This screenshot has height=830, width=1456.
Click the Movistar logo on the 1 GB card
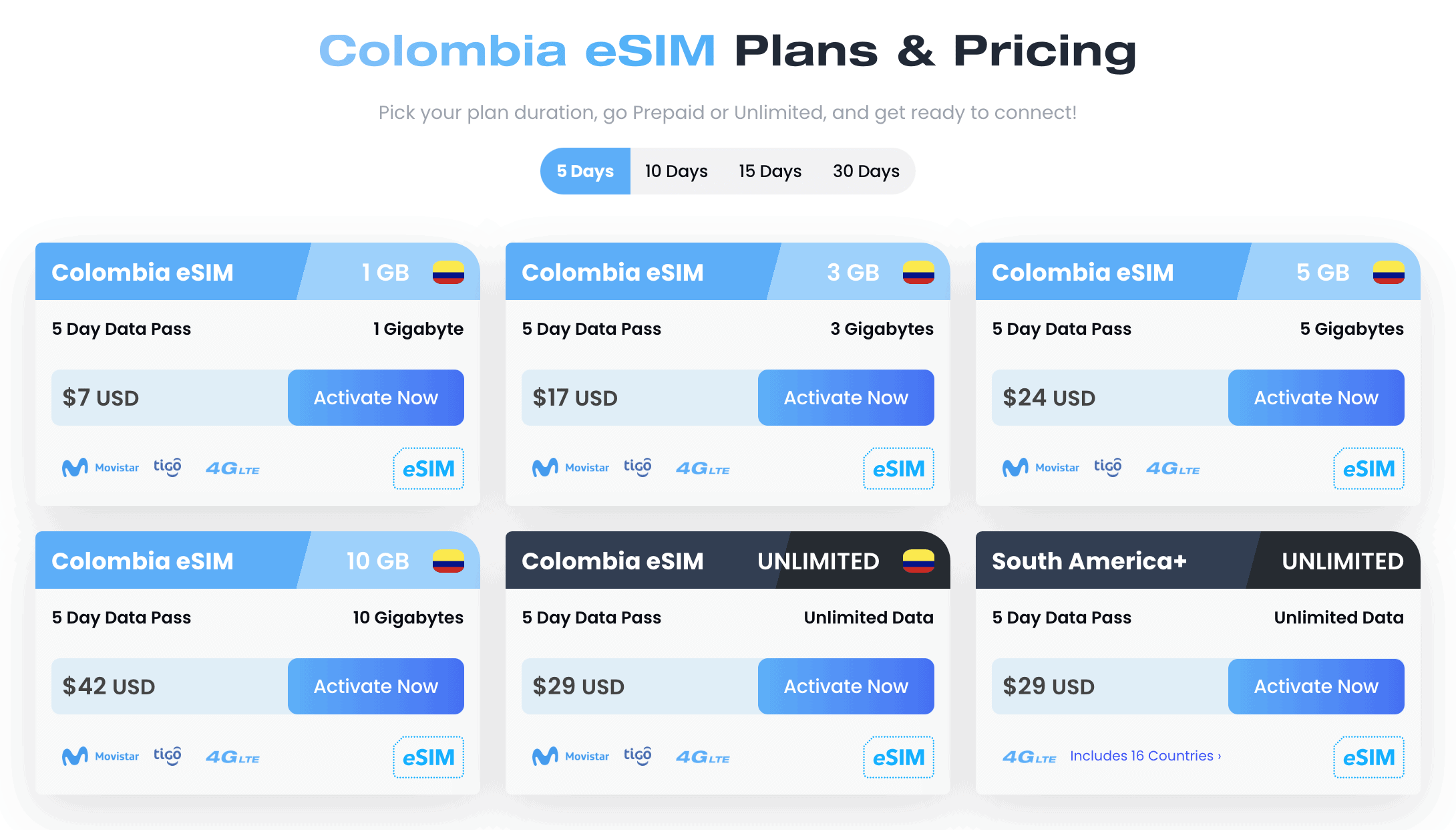click(100, 467)
